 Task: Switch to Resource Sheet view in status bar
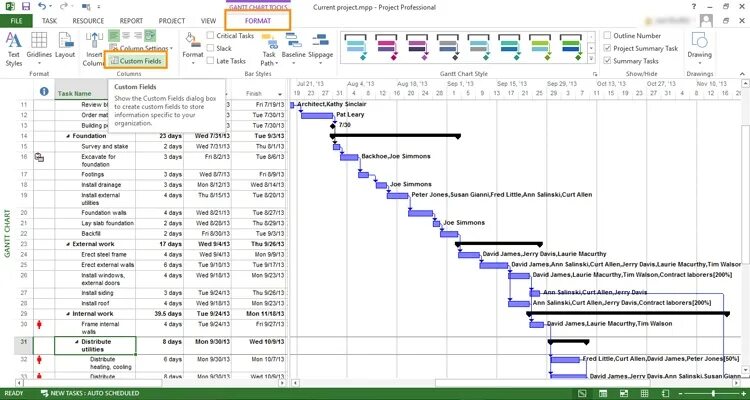644,393
